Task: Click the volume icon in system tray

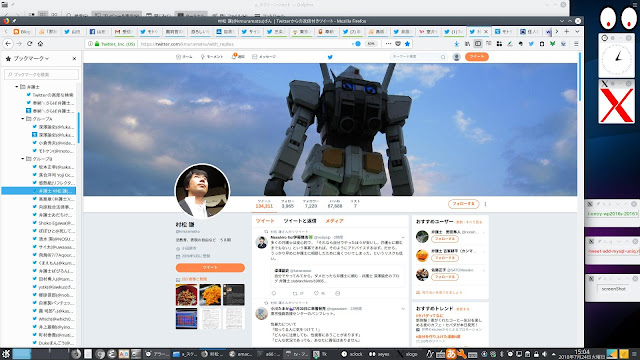Action: coord(544,354)
